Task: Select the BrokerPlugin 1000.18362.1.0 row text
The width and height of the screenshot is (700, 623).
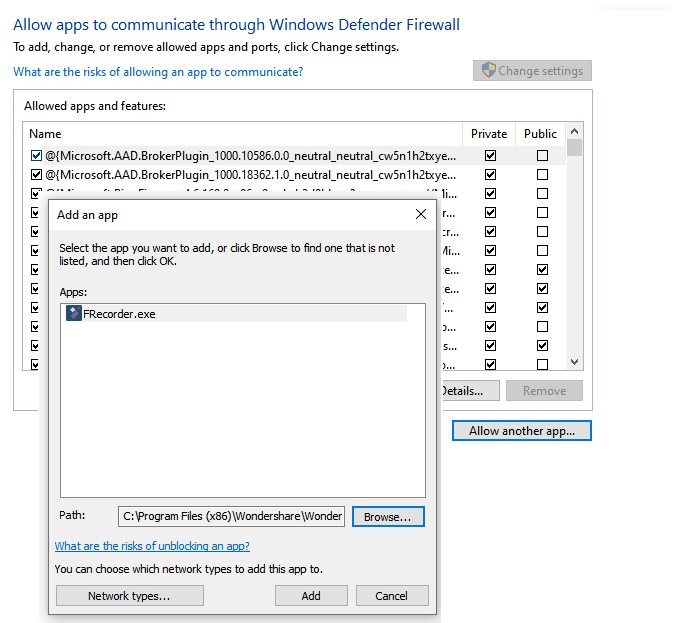Action: point(250,175)
